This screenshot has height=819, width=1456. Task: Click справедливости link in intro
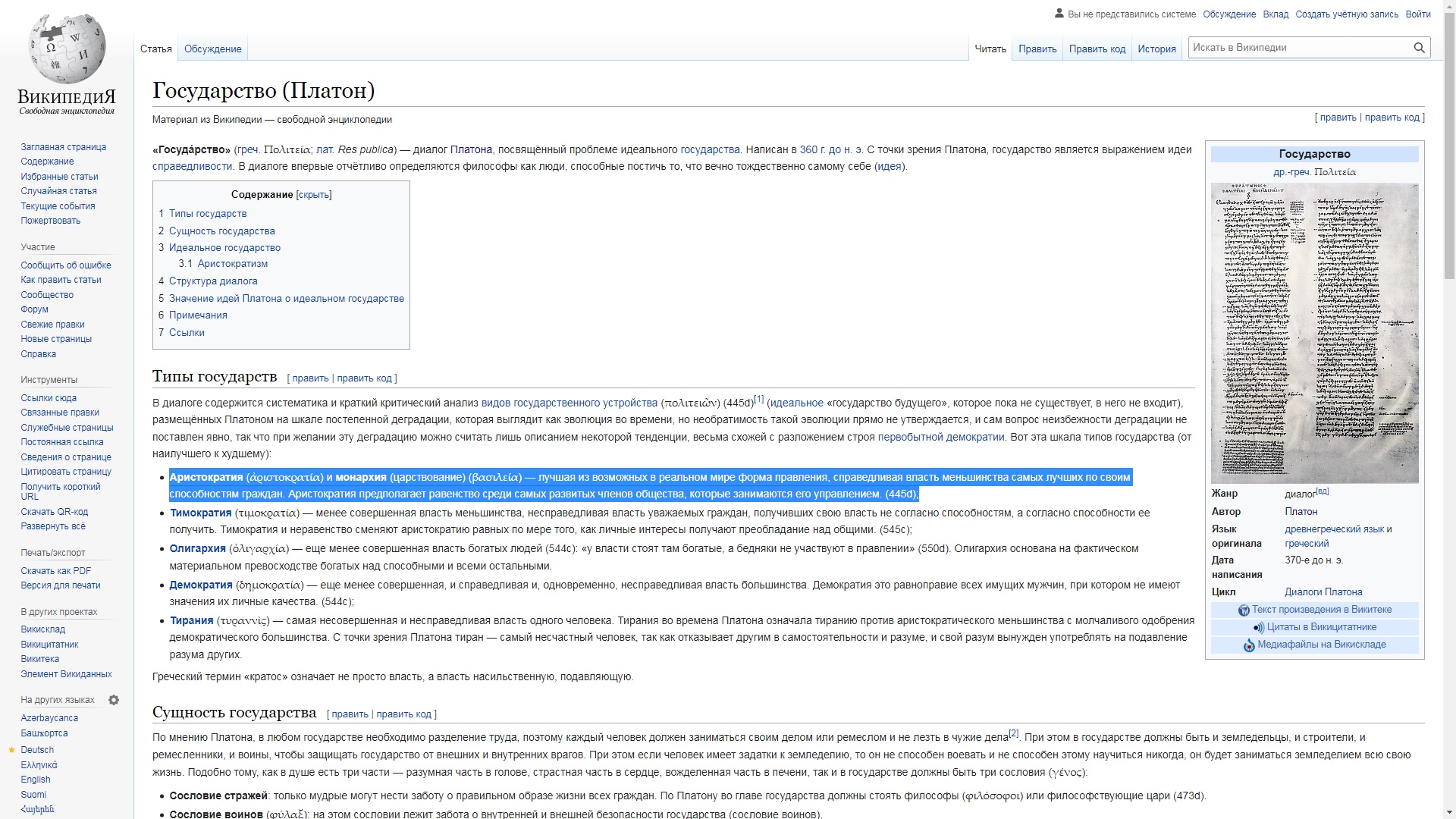tap(193, 167)
